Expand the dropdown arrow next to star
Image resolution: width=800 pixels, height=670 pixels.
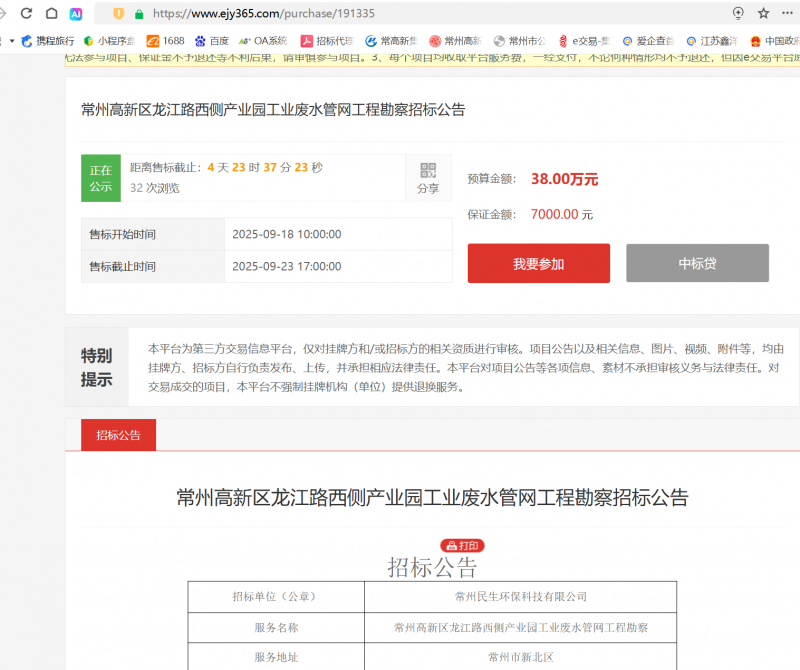pos(786,14)
